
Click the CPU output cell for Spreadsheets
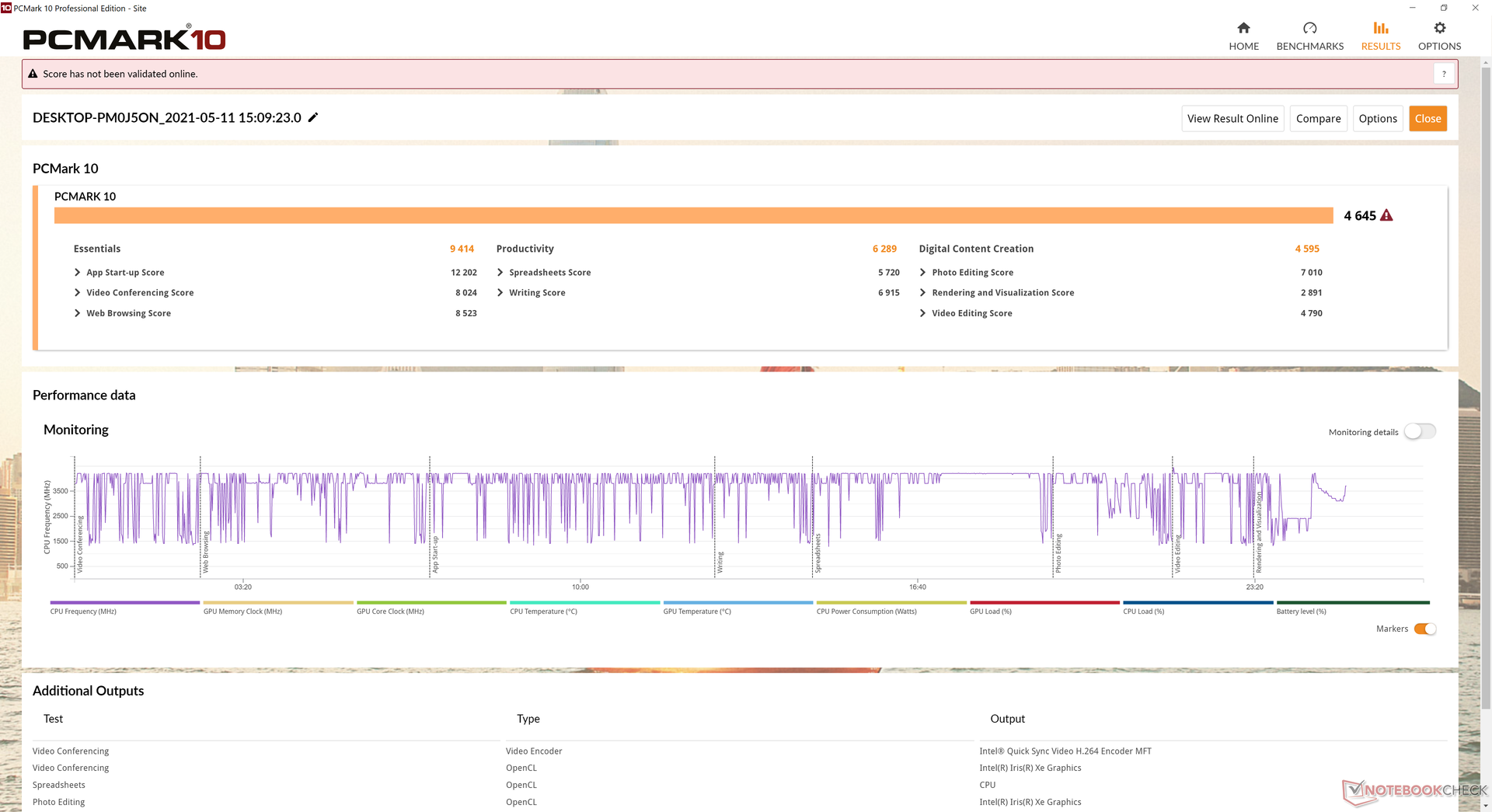[x=987, y=785]
